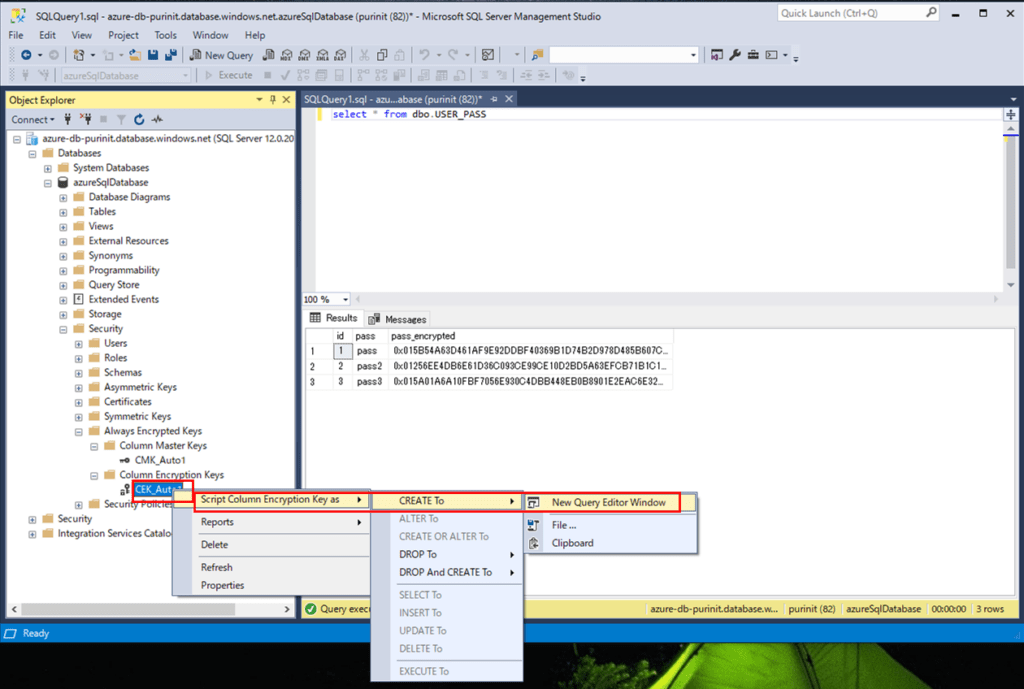Image resolution: width=1024 pixels, height=689 pixels.
Task: Close the SQLQuery1.sql tab
Action: [x=509, y=99]
